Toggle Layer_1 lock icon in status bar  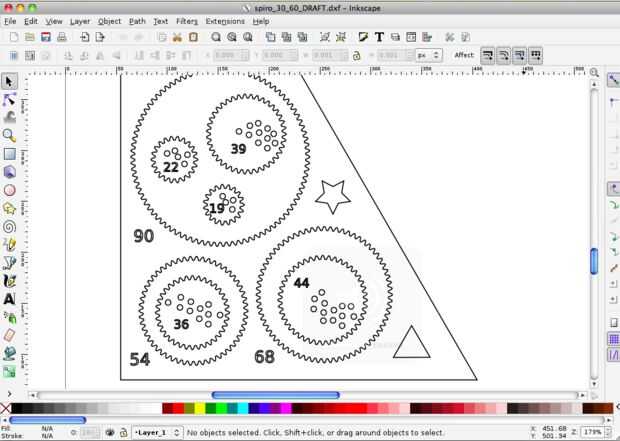point(123,433)
